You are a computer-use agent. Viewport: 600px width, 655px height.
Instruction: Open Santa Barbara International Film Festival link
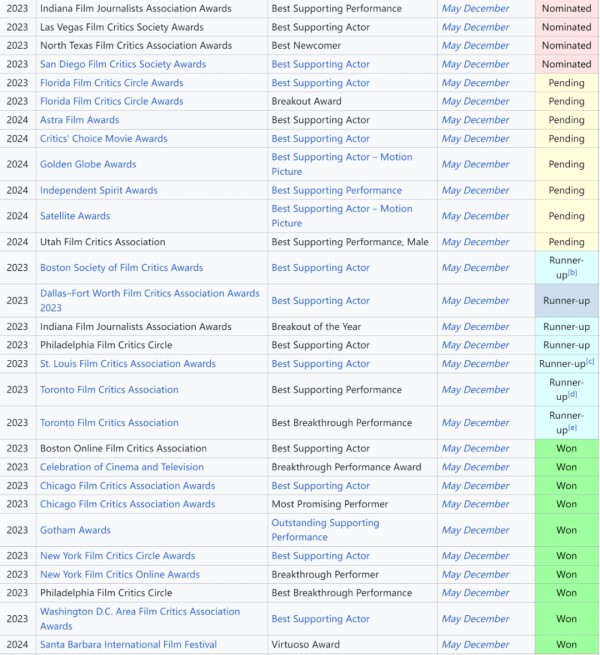pos(128,645)
